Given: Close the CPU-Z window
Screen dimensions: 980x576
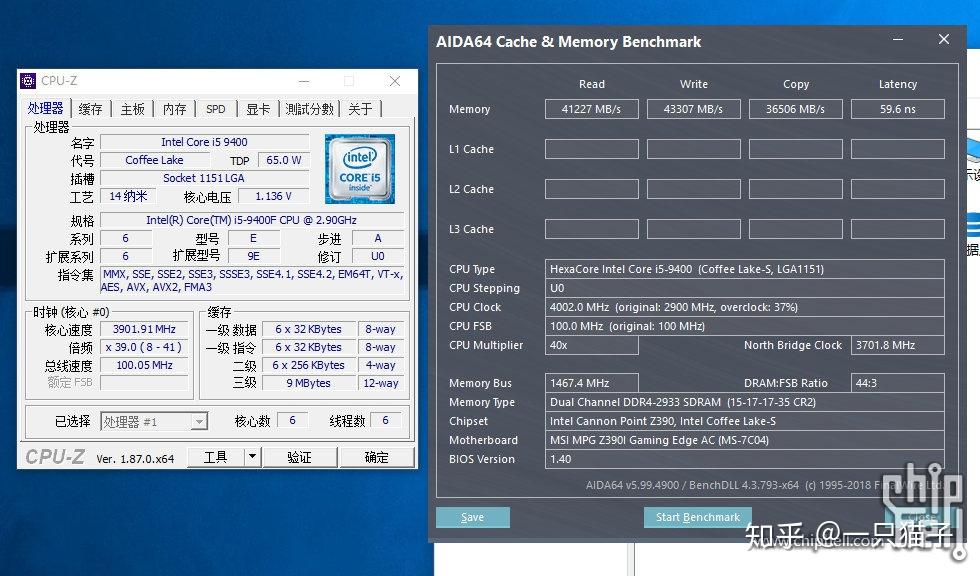Looking at the screenshot, I should 395,81.
